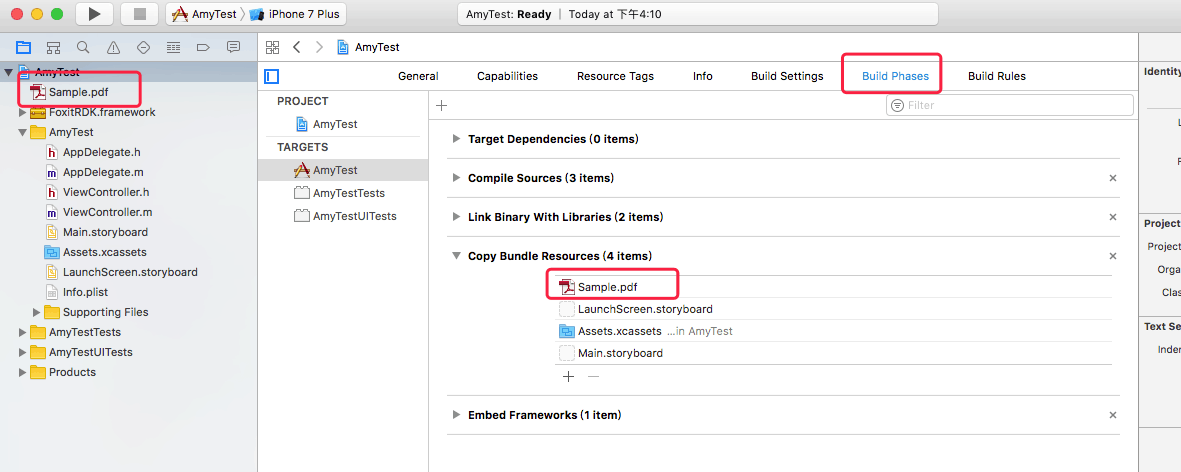Choose the iPhone 7 Plus destination
The height and width of the screenshot is (472, 1181).
point(294,14)
